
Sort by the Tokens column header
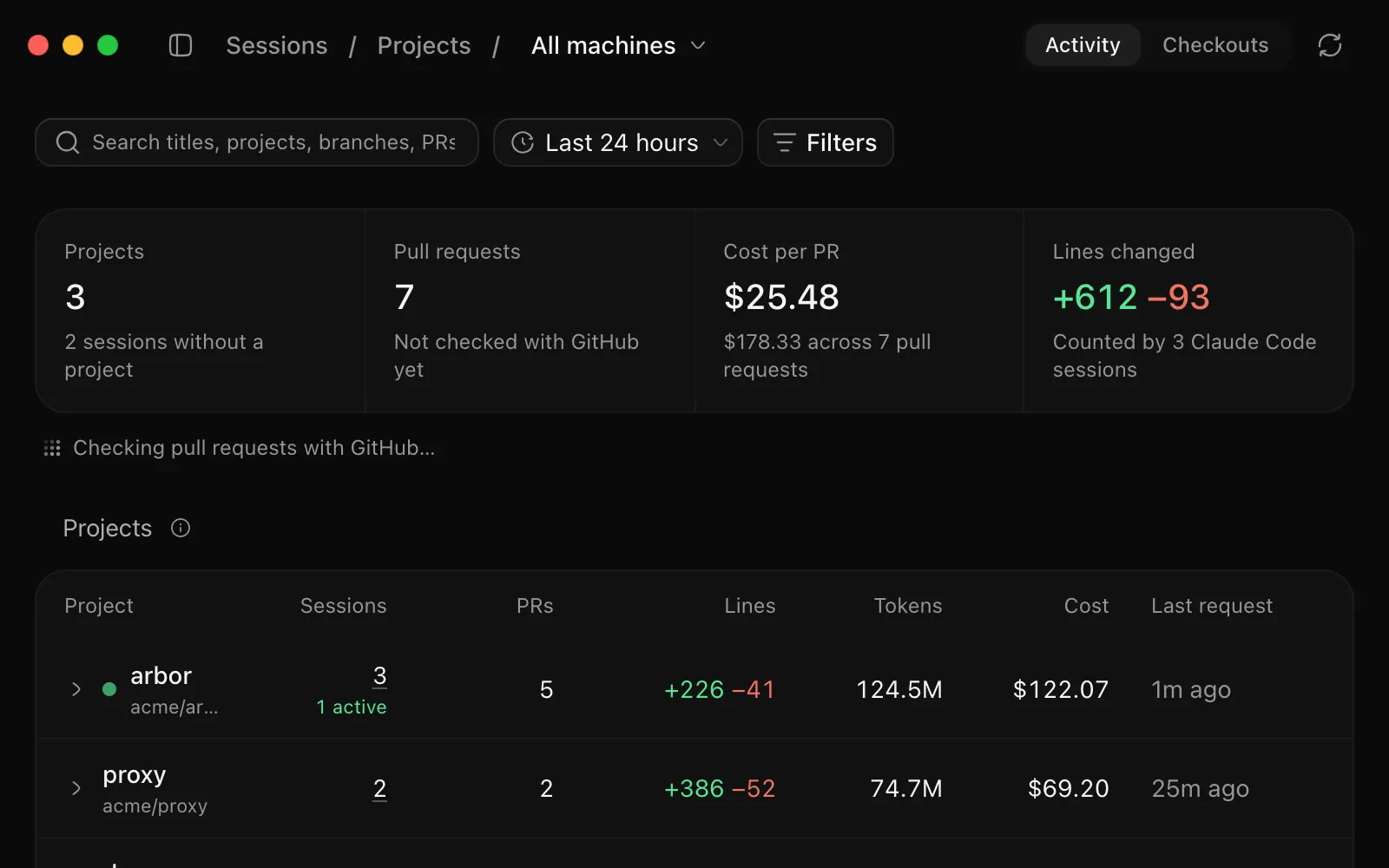pos(907,606)
